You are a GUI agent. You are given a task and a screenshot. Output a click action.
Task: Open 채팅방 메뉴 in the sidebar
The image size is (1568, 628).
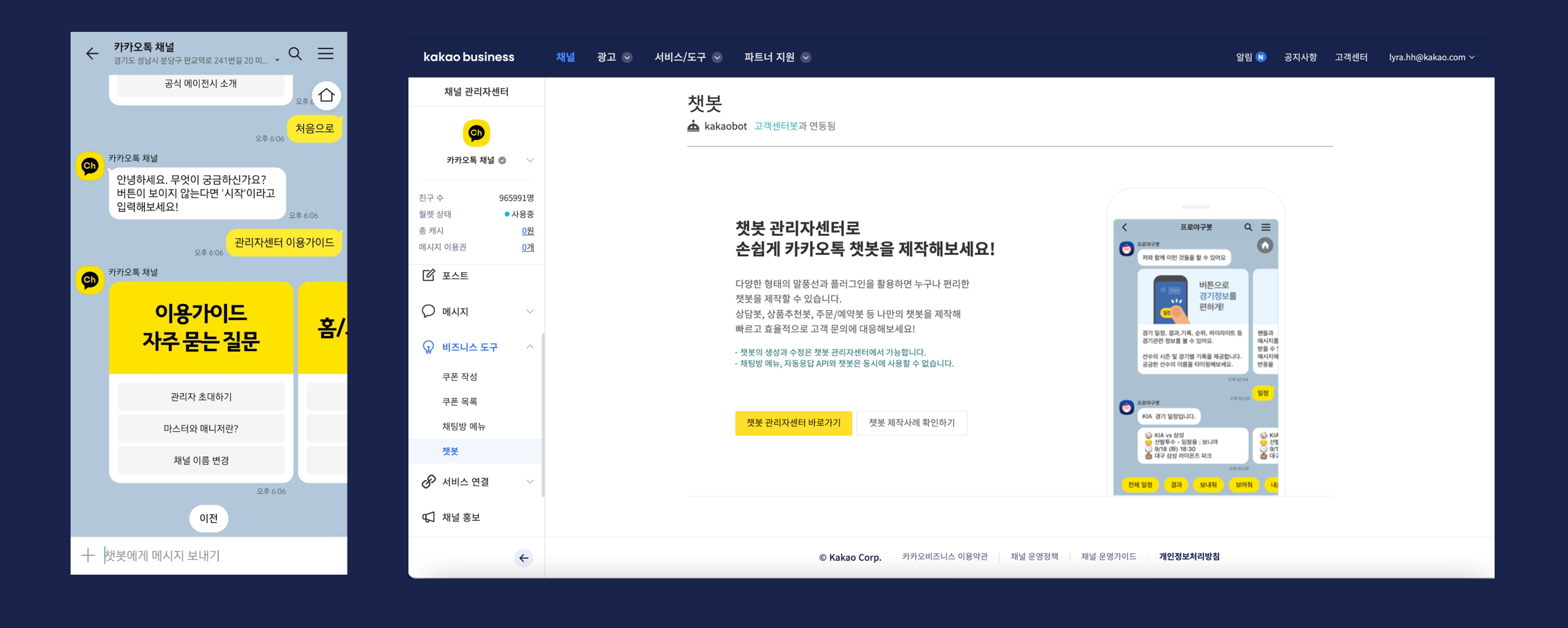click(463, 427)
